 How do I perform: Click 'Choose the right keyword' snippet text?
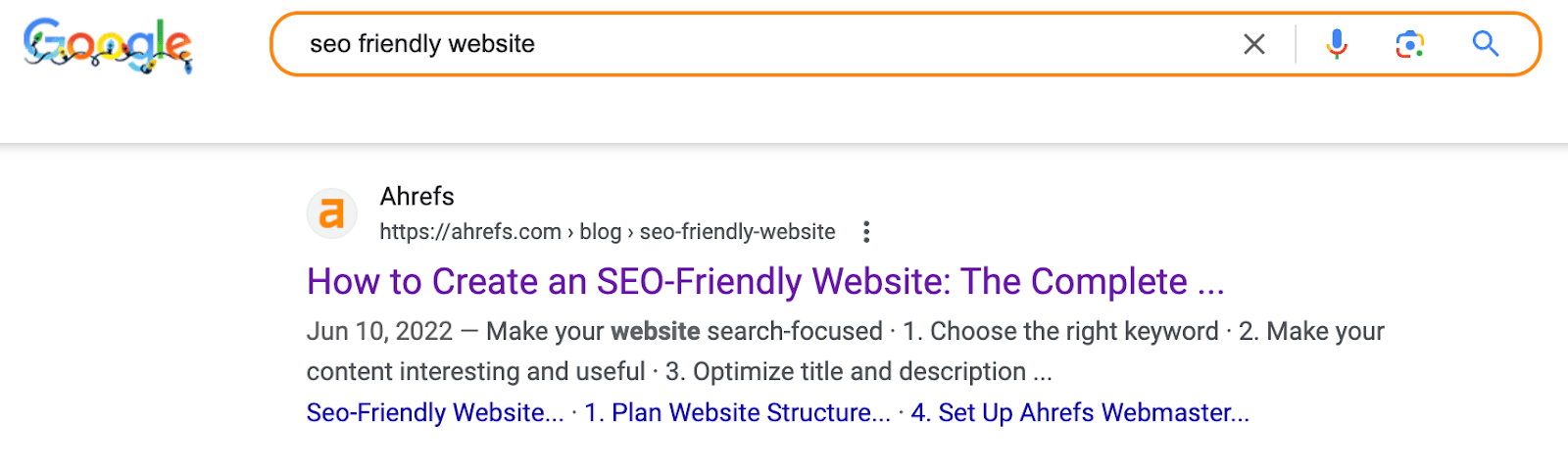click(1073, 332)
